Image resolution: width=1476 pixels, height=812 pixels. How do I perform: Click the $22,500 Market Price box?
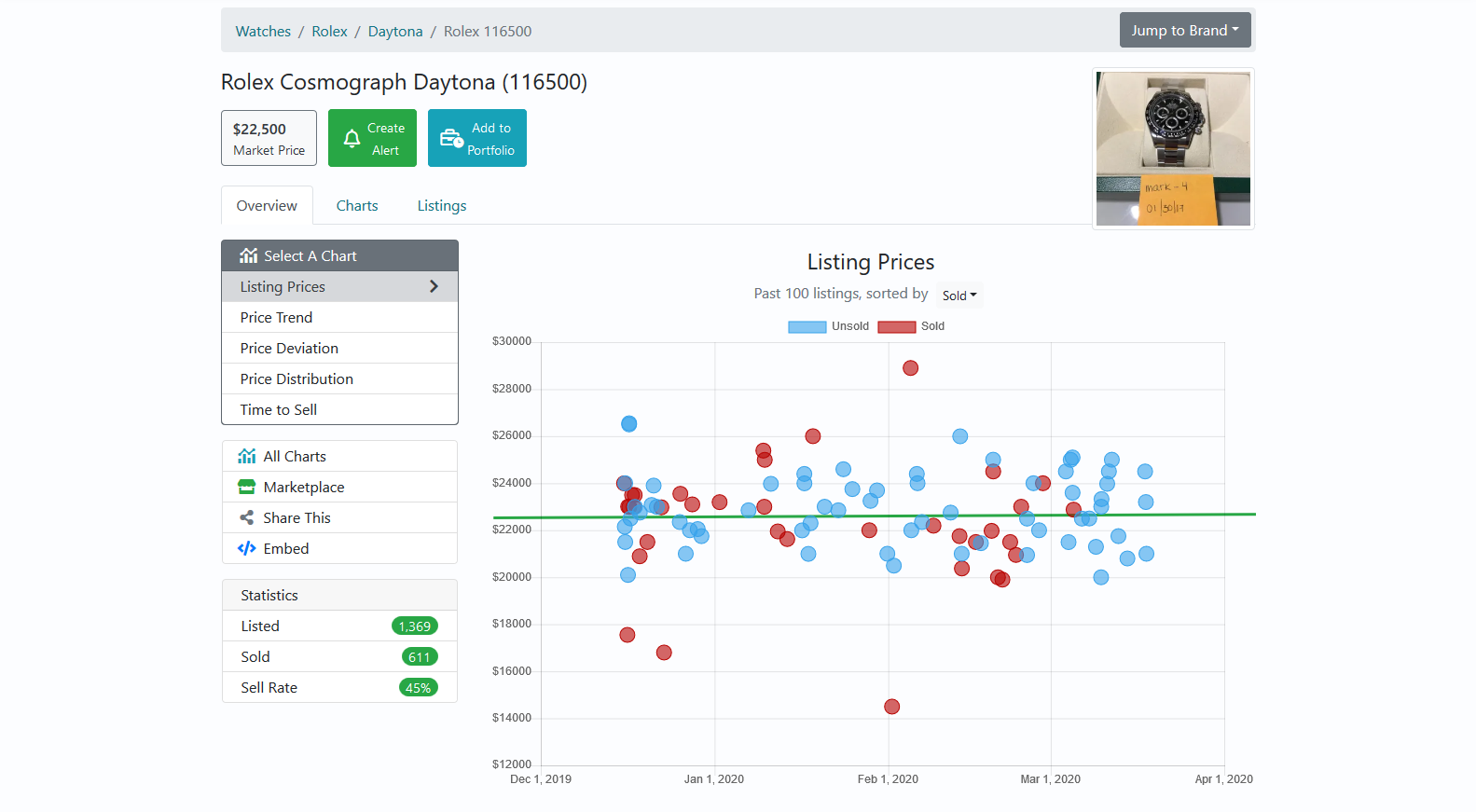[x=269, y=138]
